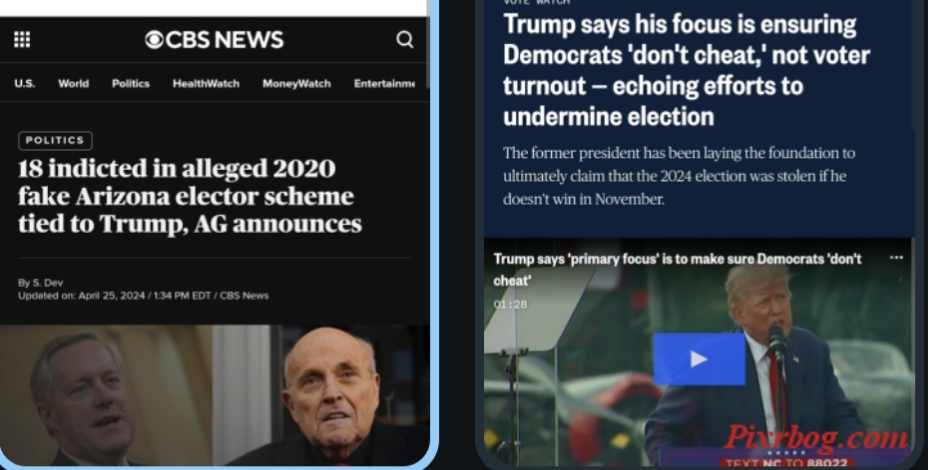This screenshot has height=470, width=928.
Task: Open the 18 indicted Arizona elector headline
Action: 189,196
